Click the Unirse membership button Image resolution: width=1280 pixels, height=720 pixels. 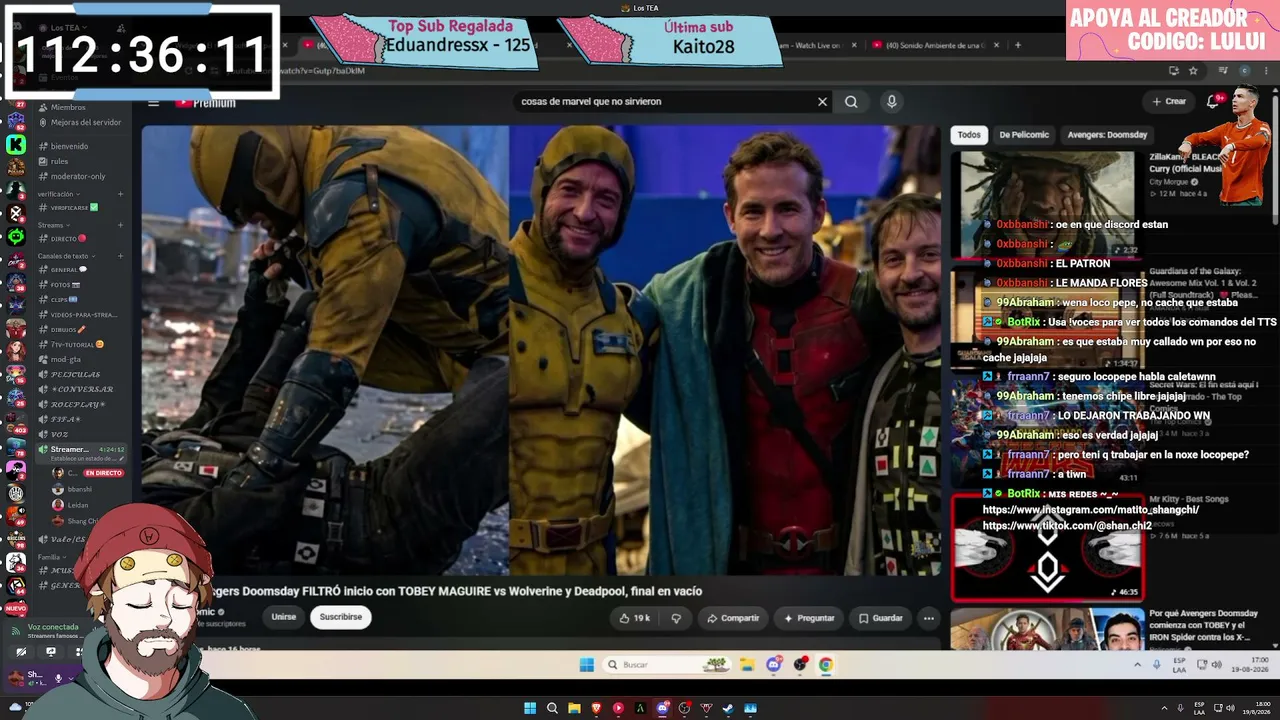click(x=284, y=617)
